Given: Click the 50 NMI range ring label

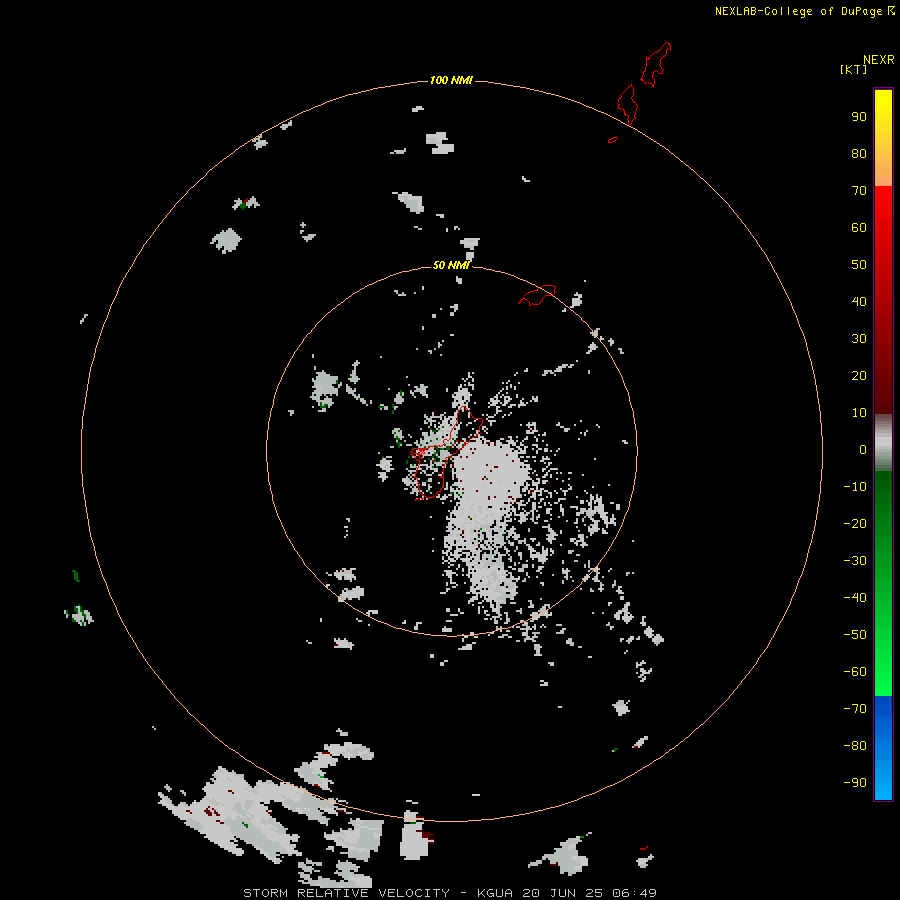Looking at the screenshot, I should pyautogui.click(x=451, y=265).
